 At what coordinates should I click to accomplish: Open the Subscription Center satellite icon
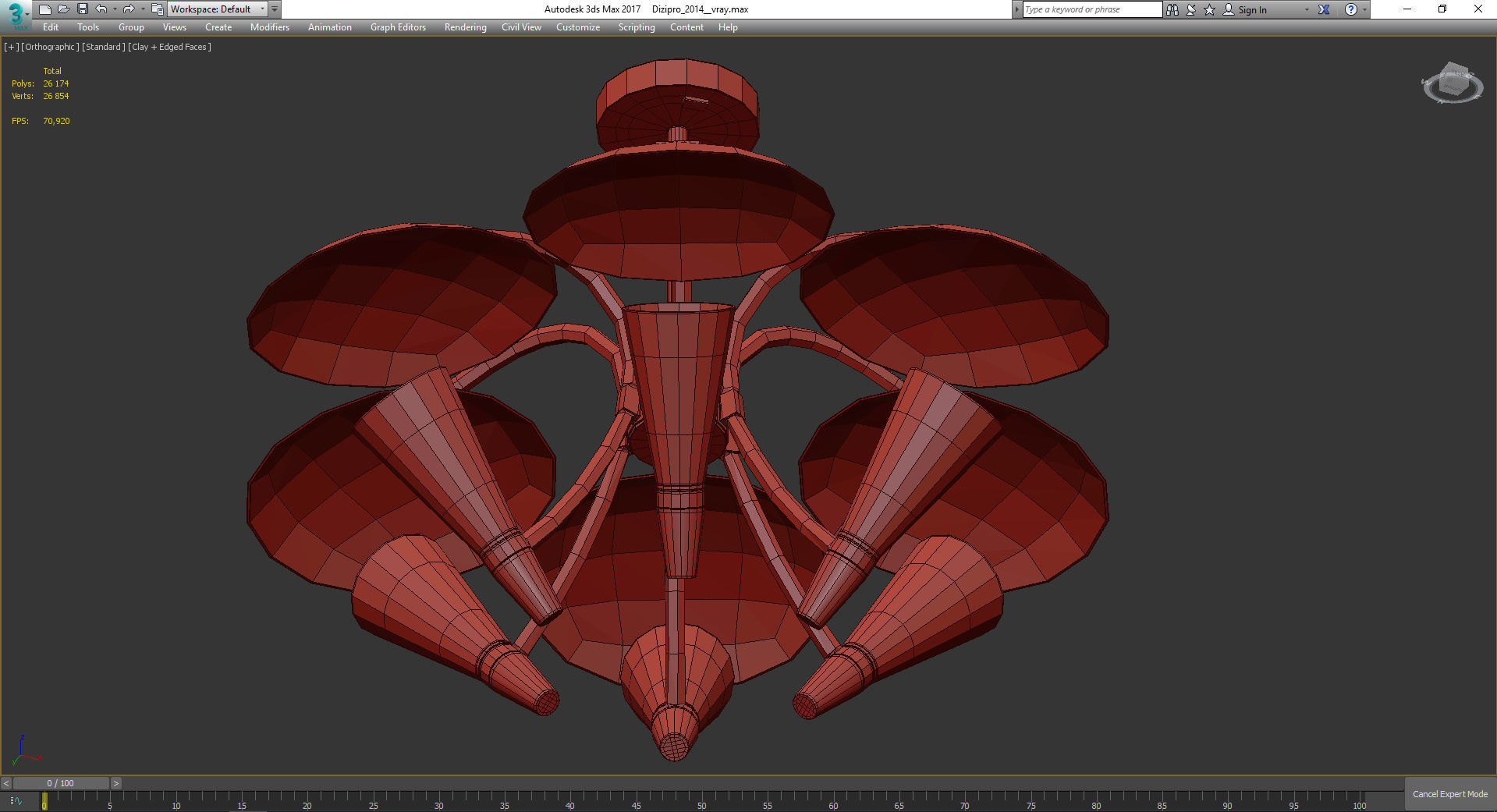1191,9
